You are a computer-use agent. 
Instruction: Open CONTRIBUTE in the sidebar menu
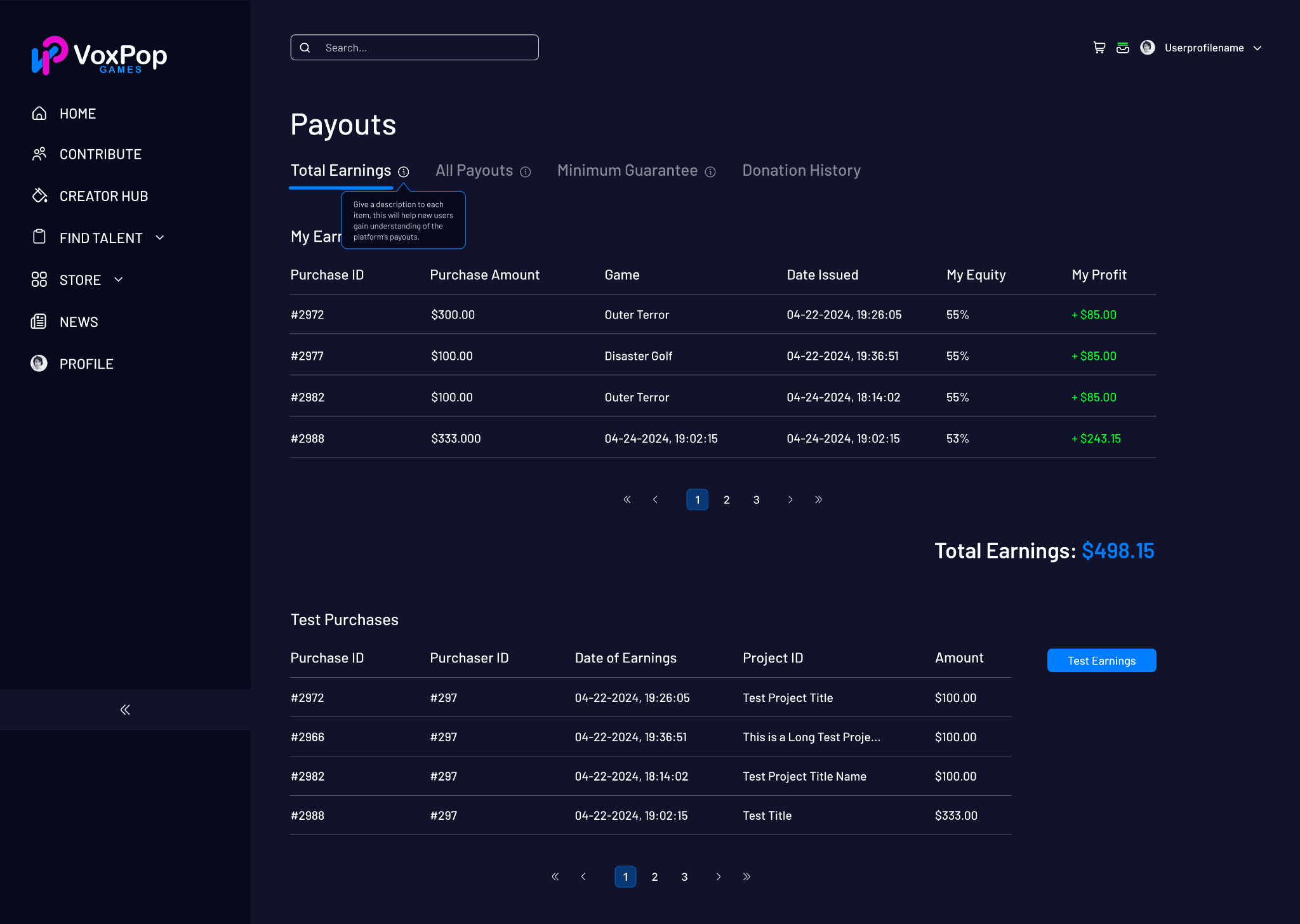100,154
